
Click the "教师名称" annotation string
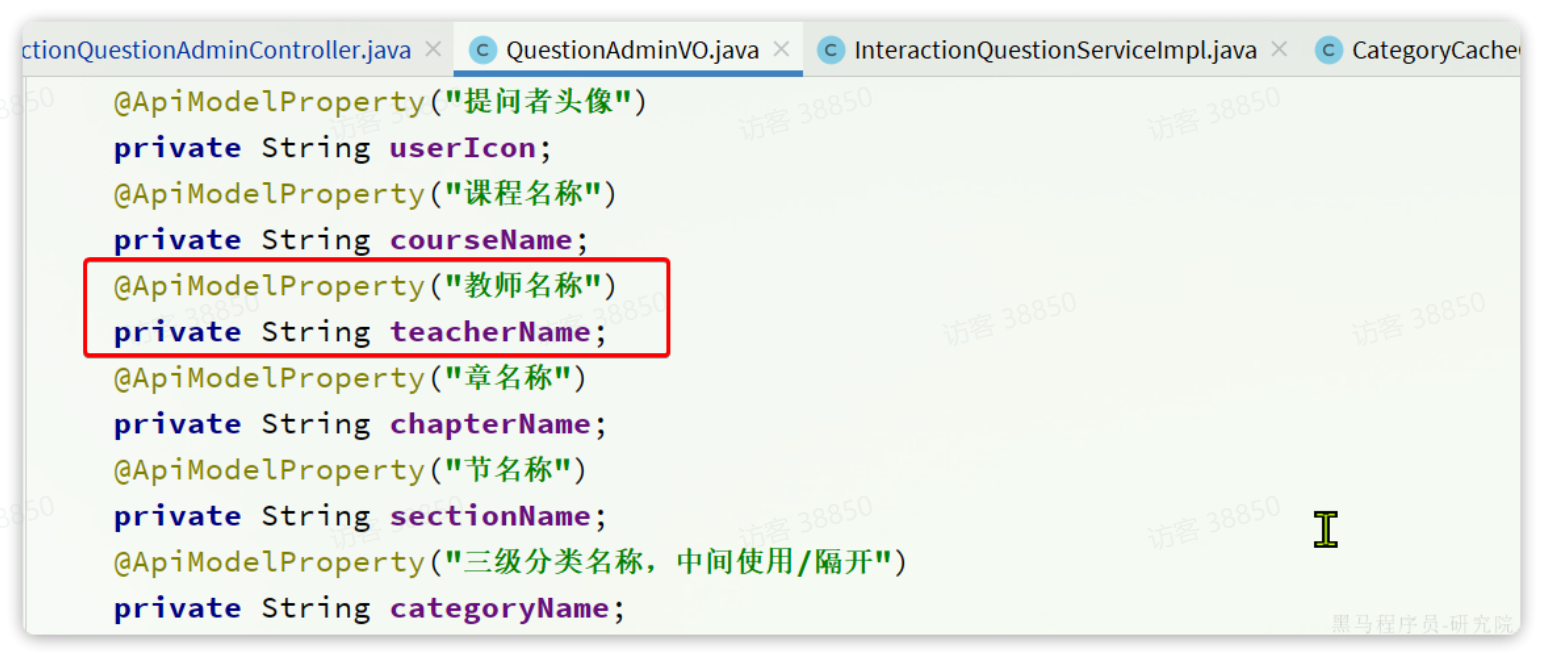coord(523,286)
